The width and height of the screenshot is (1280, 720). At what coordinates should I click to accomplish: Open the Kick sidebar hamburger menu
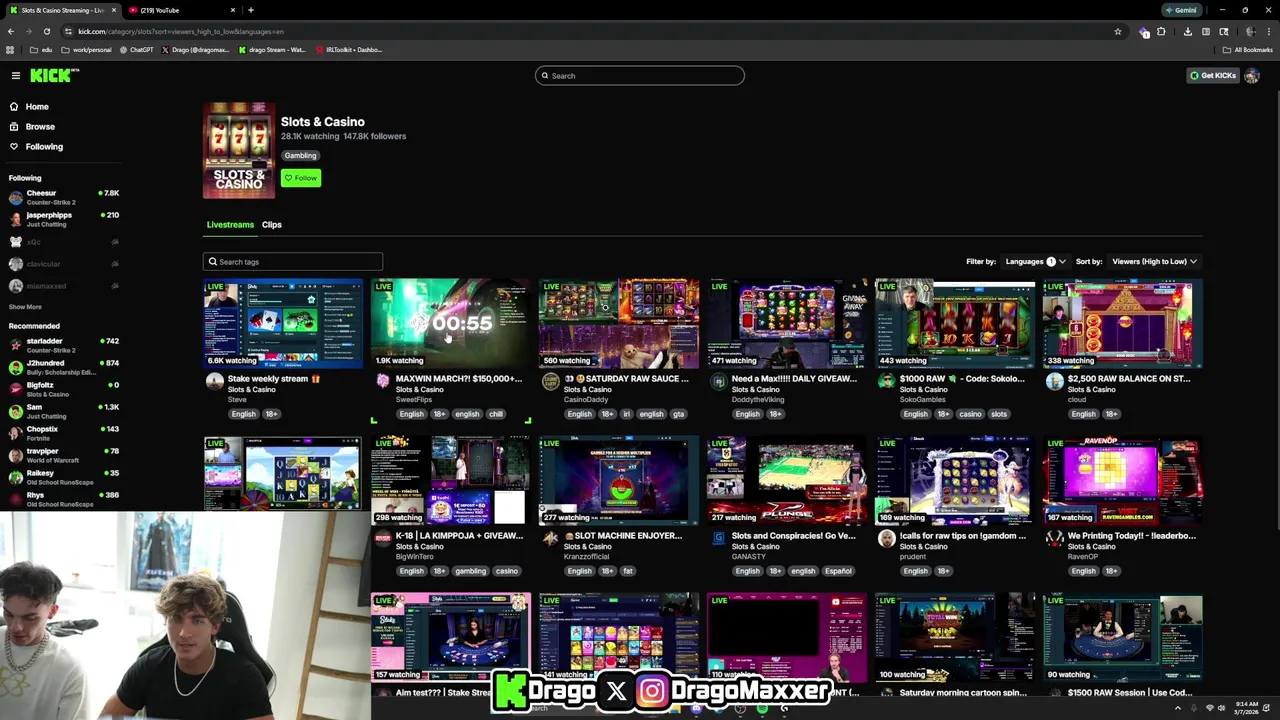coord(16,75)
